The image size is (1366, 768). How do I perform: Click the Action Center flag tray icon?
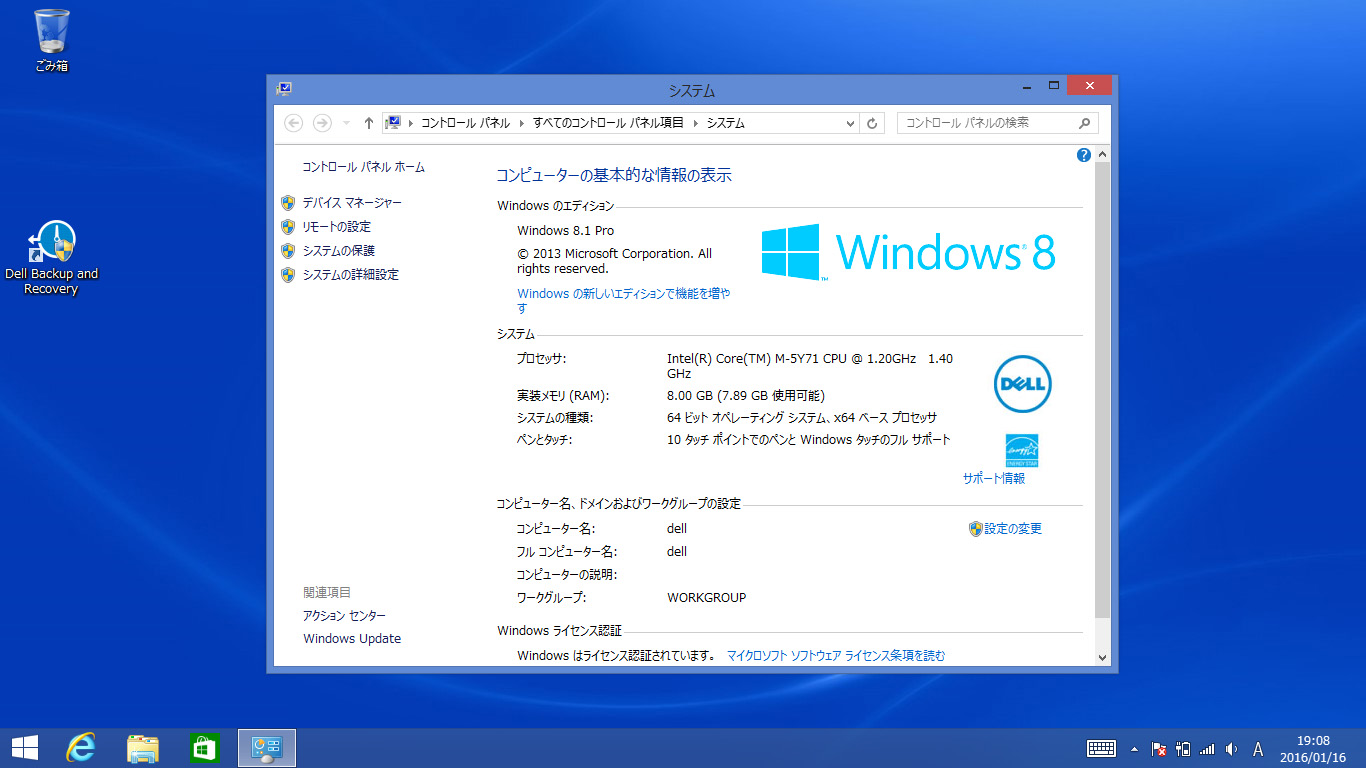(1159, 749)
